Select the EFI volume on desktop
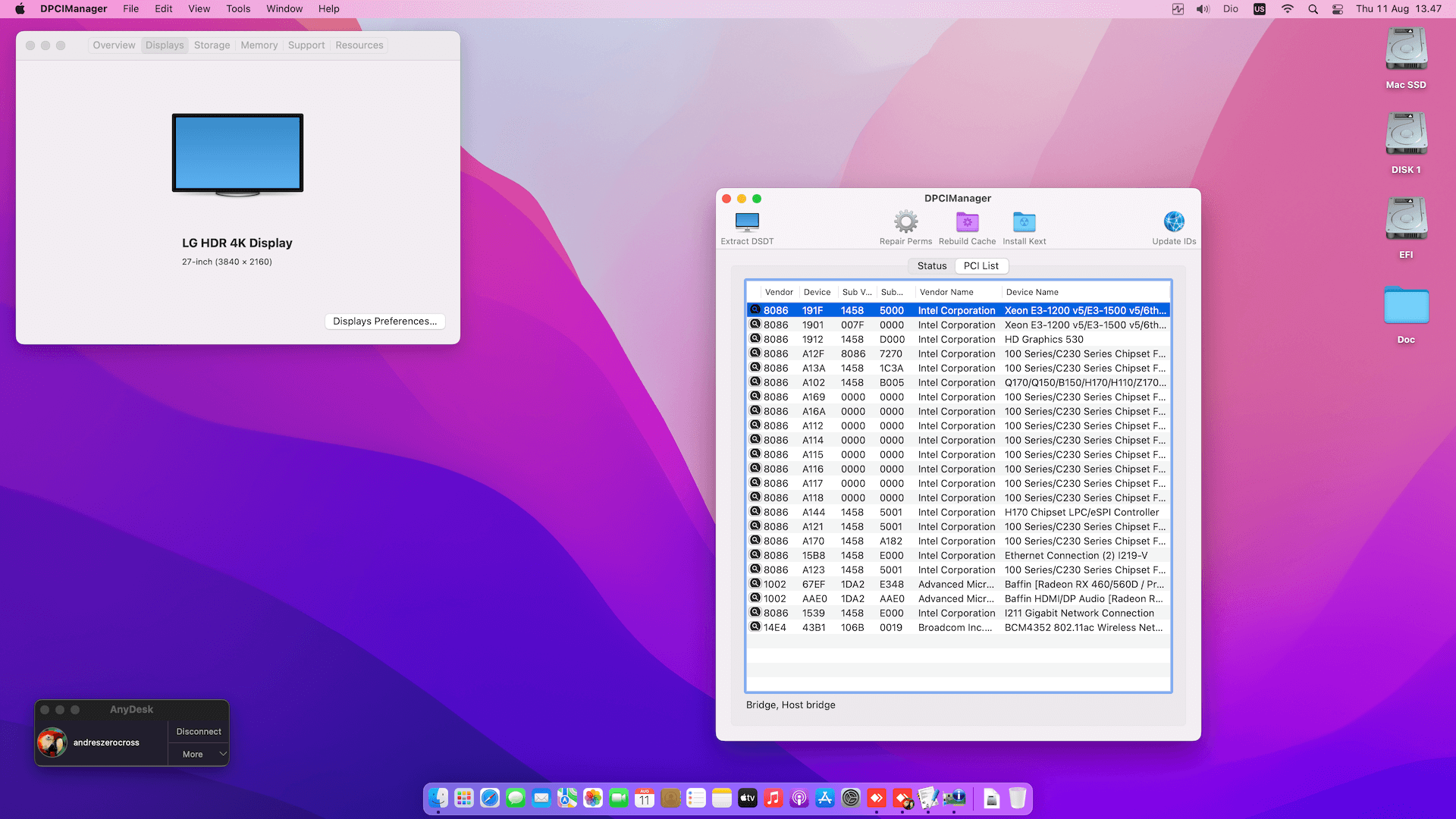 pyautogui.click(x=1406, y=219)
